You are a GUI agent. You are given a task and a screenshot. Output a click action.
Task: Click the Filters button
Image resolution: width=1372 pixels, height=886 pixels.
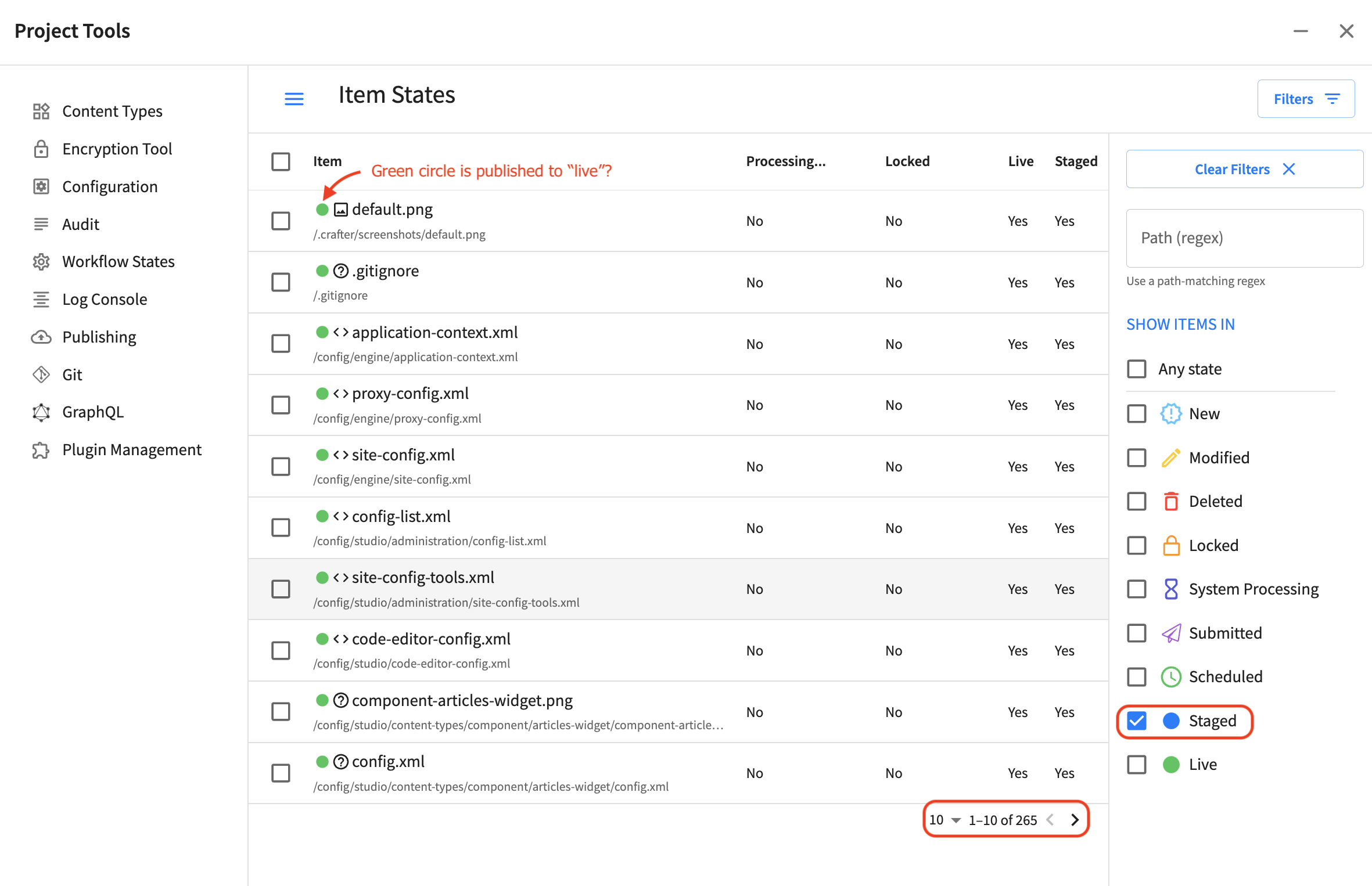click(x=1306, y=99)
